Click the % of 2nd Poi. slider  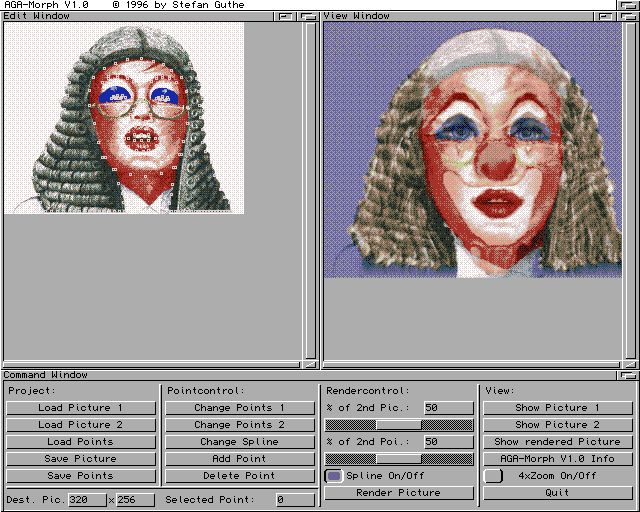click(x=399, y=459)
